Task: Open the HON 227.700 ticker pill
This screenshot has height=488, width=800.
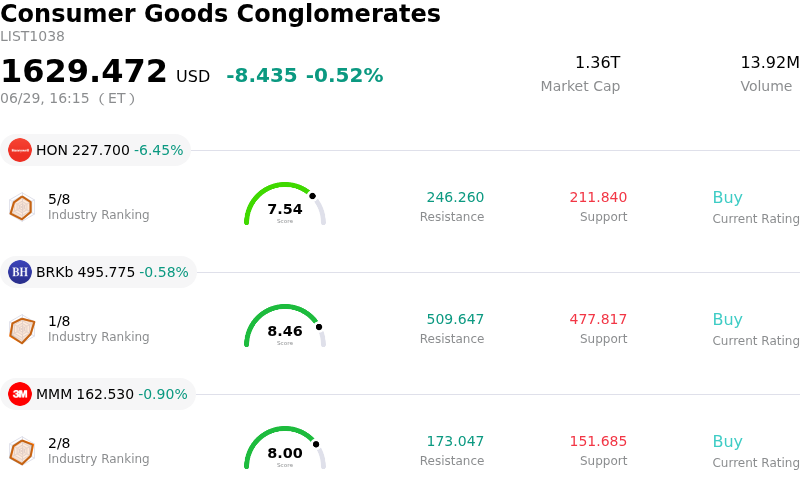Action: 95,150
